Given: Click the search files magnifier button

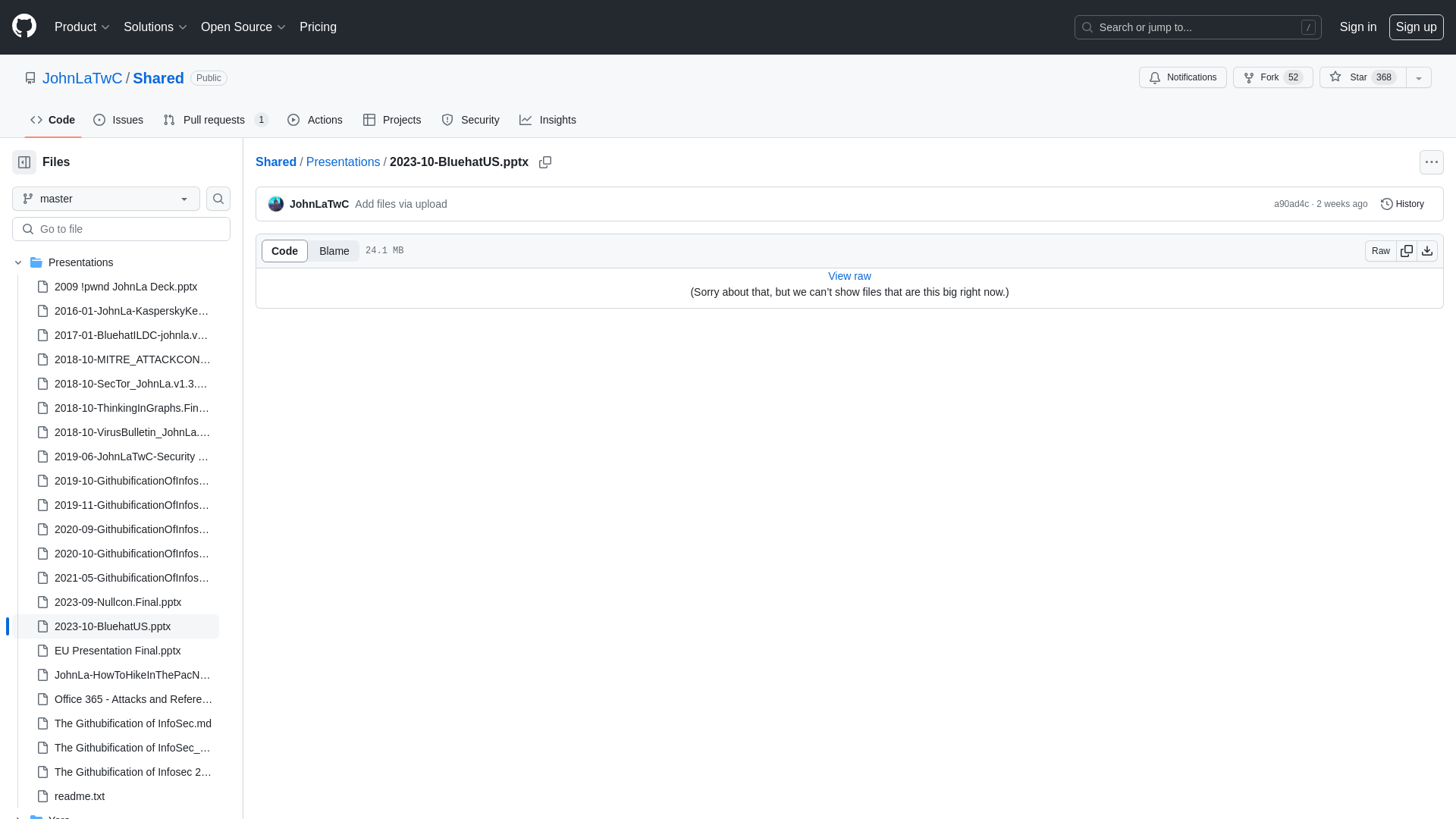Looking at the screenshot, I should [218, 199].
